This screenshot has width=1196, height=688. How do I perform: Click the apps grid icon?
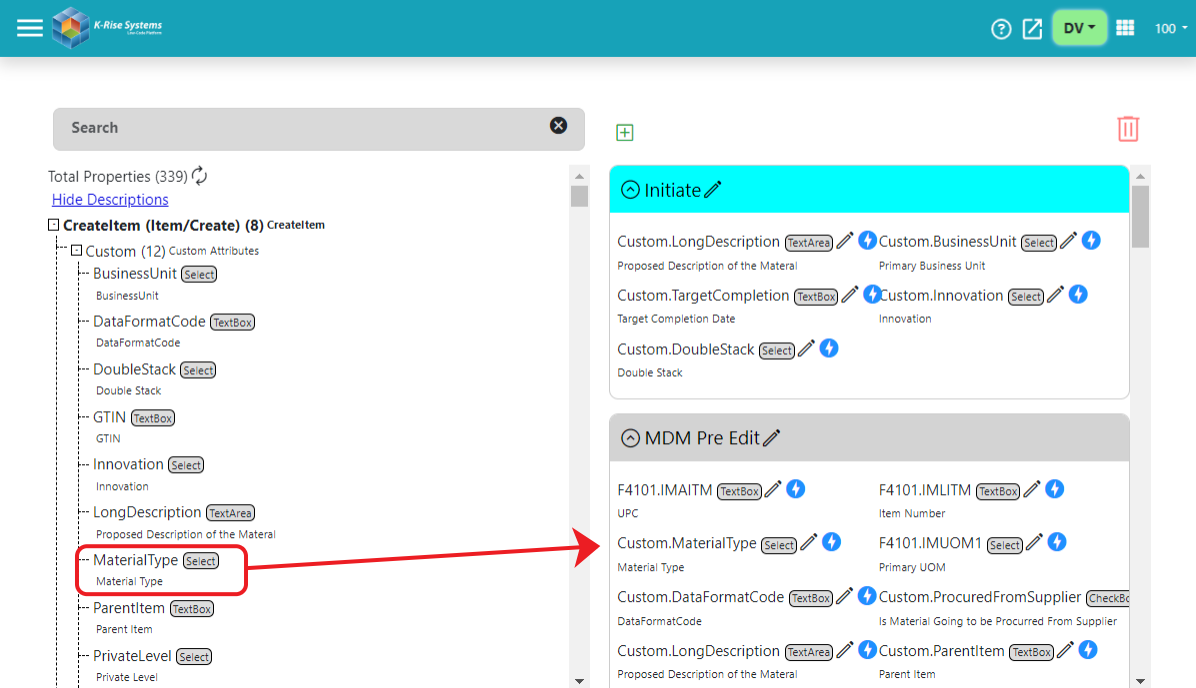click(x=1125, y=27)
